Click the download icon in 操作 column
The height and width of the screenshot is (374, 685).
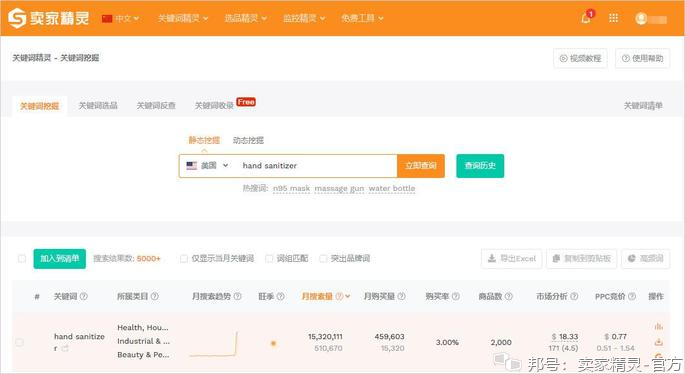658,342
